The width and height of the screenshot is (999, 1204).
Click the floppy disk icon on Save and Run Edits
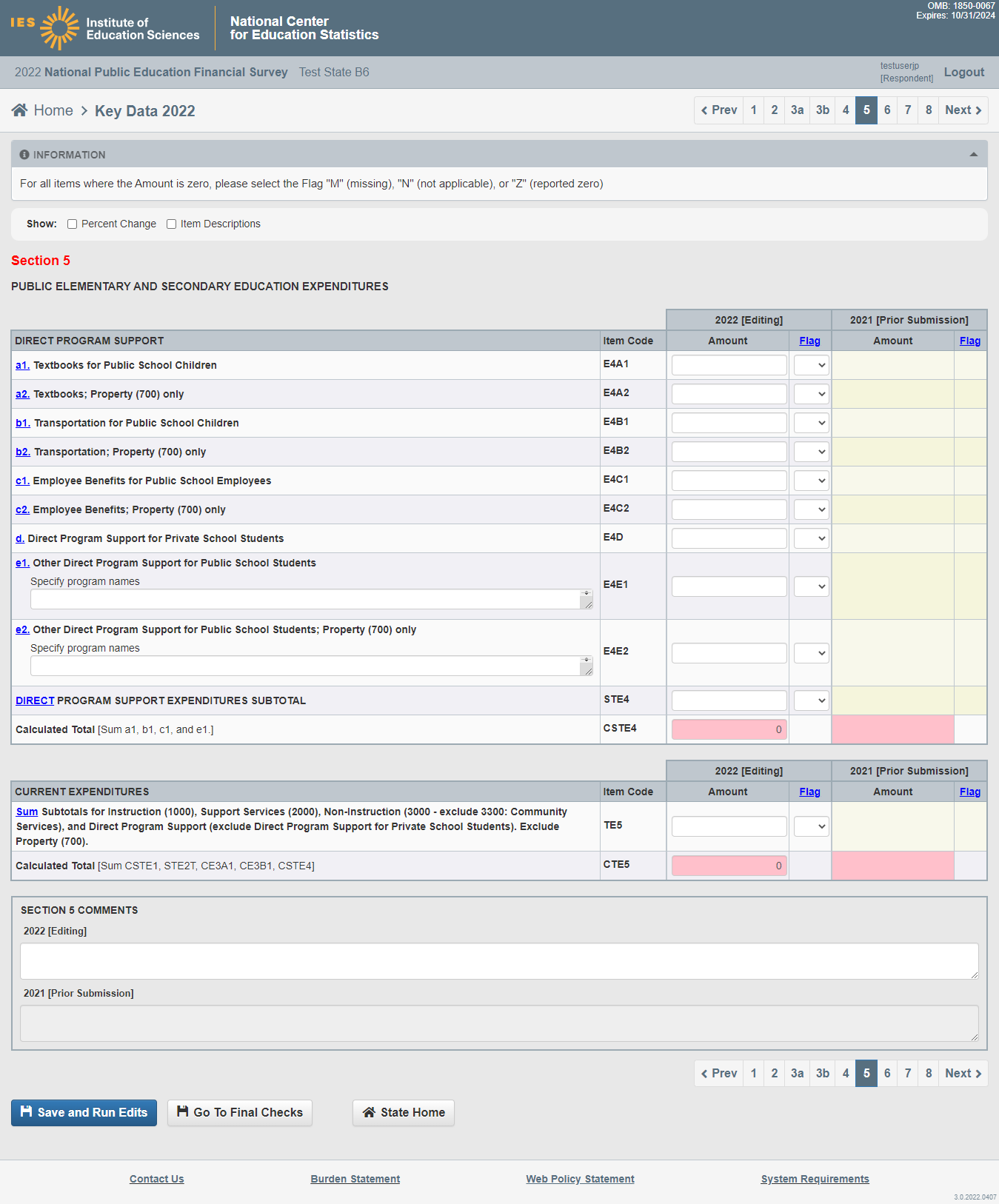[x=26, y=1111]
